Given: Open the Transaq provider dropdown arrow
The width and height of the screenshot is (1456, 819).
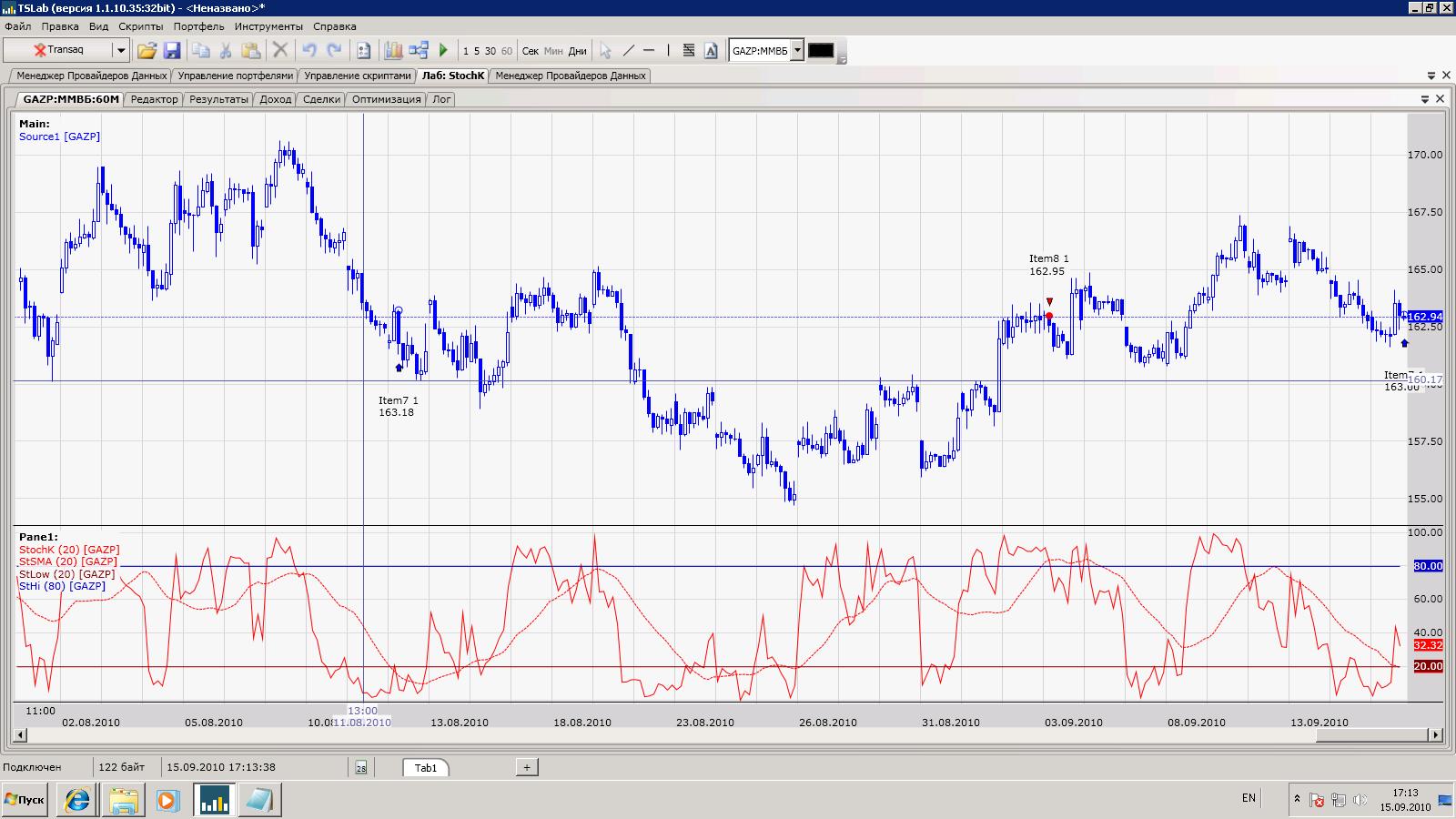Looking at the screenshot, I should (x=120, y=51).
